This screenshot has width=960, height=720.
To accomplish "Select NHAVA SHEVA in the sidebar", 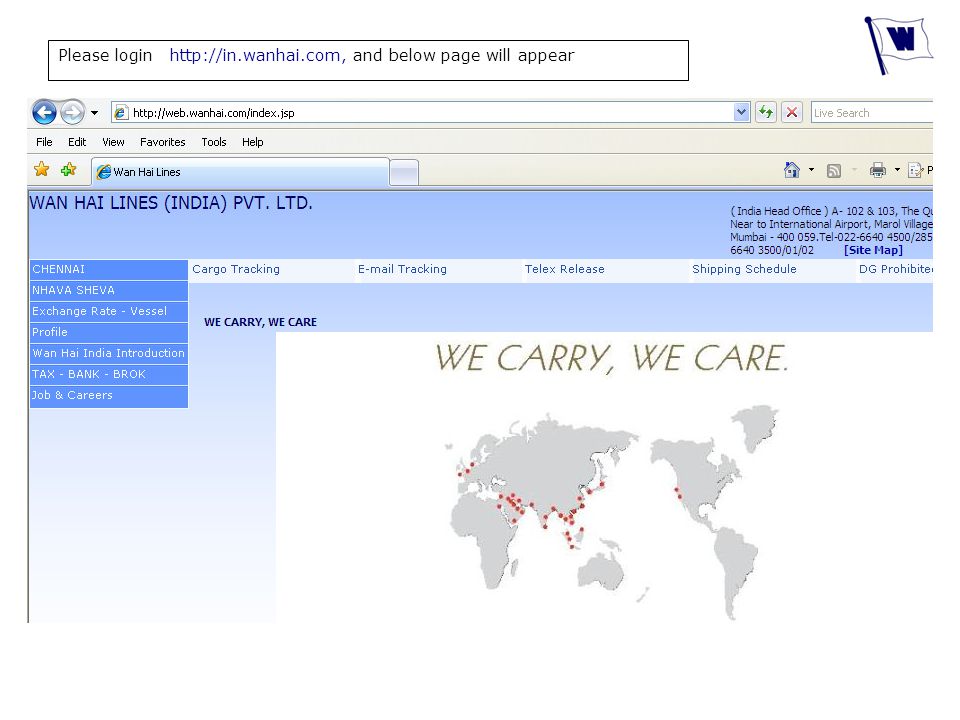I will (108, 290).
